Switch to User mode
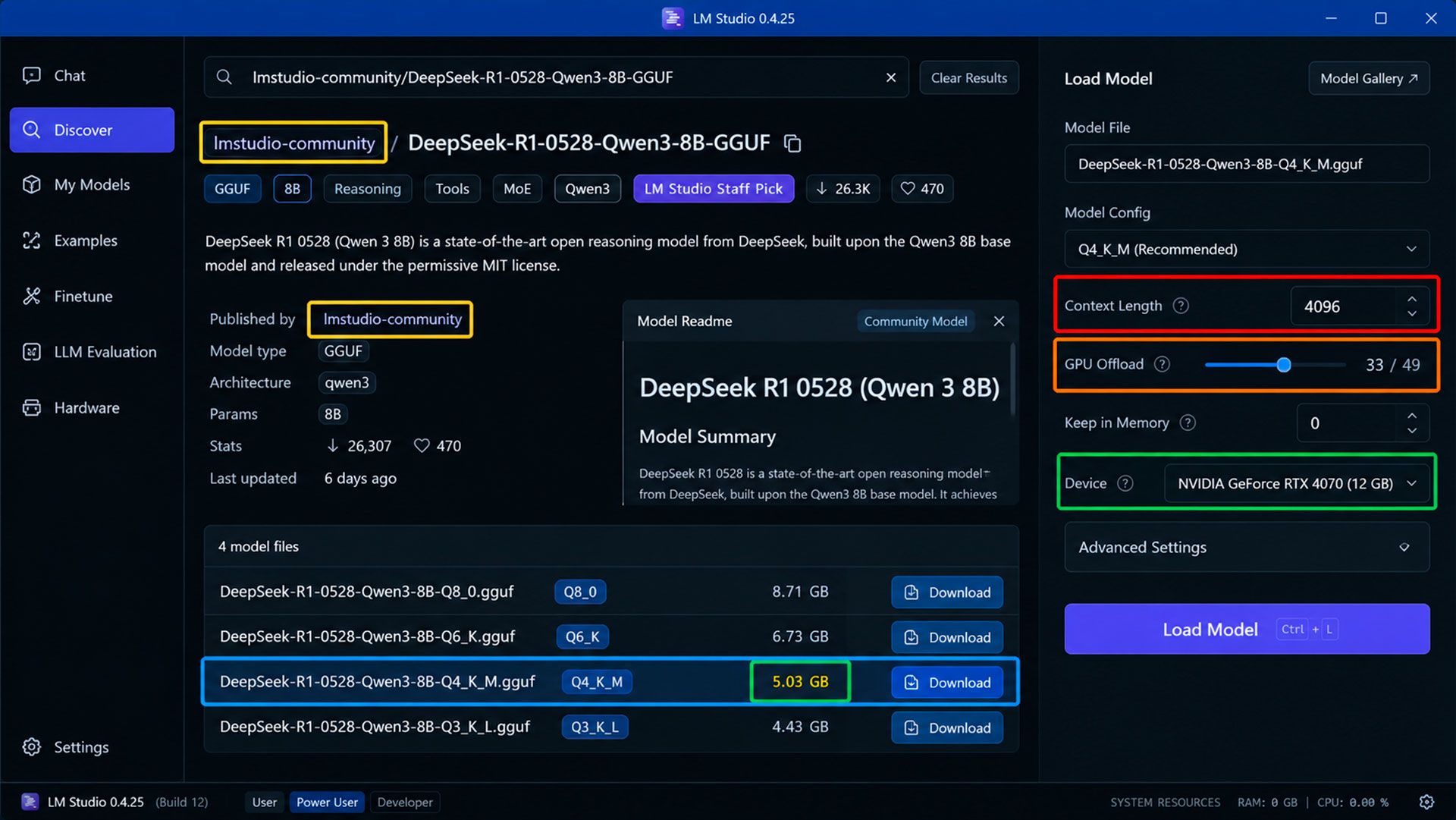The width and height of the screenshot is (1456, 820). click(265, 802)
